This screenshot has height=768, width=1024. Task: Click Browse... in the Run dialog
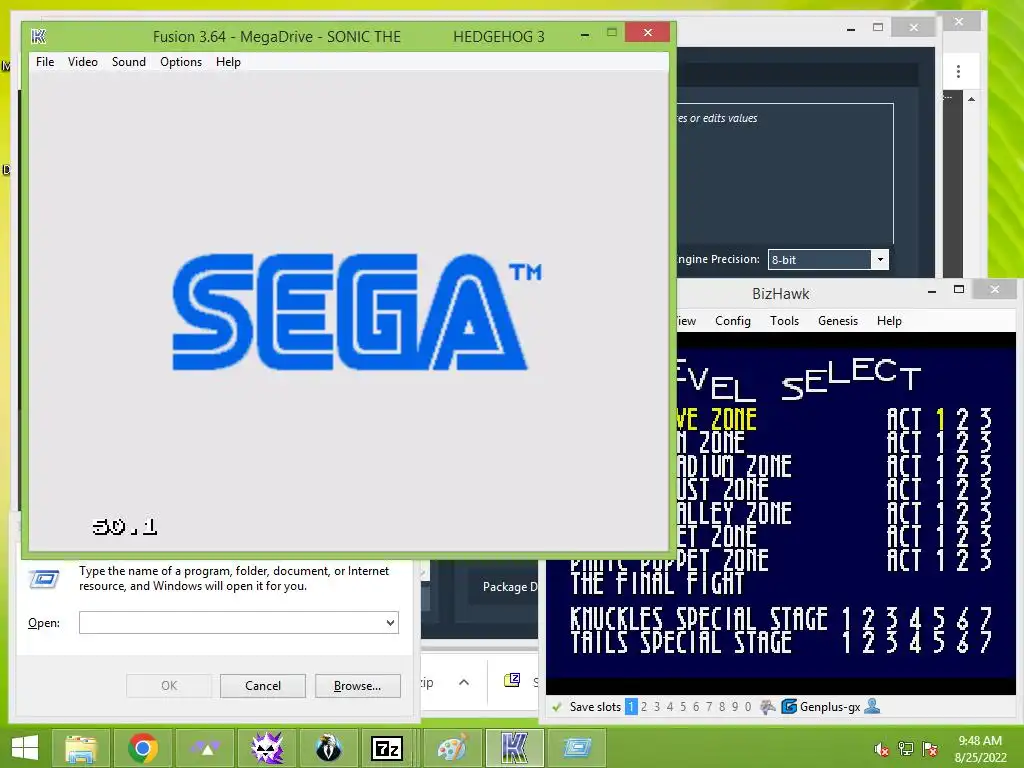[x=357, y=686]
